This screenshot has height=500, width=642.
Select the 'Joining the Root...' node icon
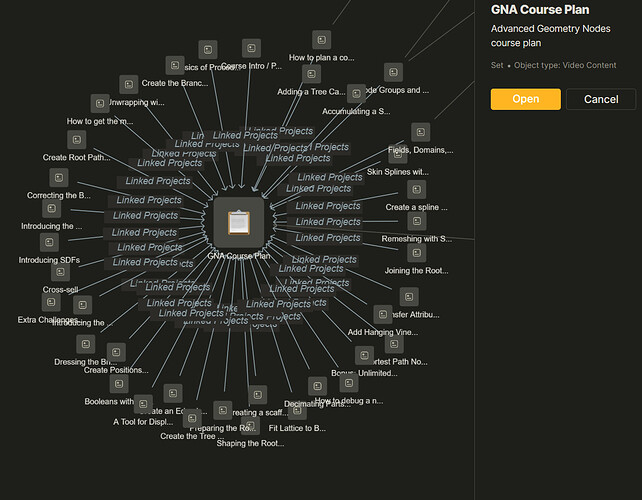(x=417, y=253)
